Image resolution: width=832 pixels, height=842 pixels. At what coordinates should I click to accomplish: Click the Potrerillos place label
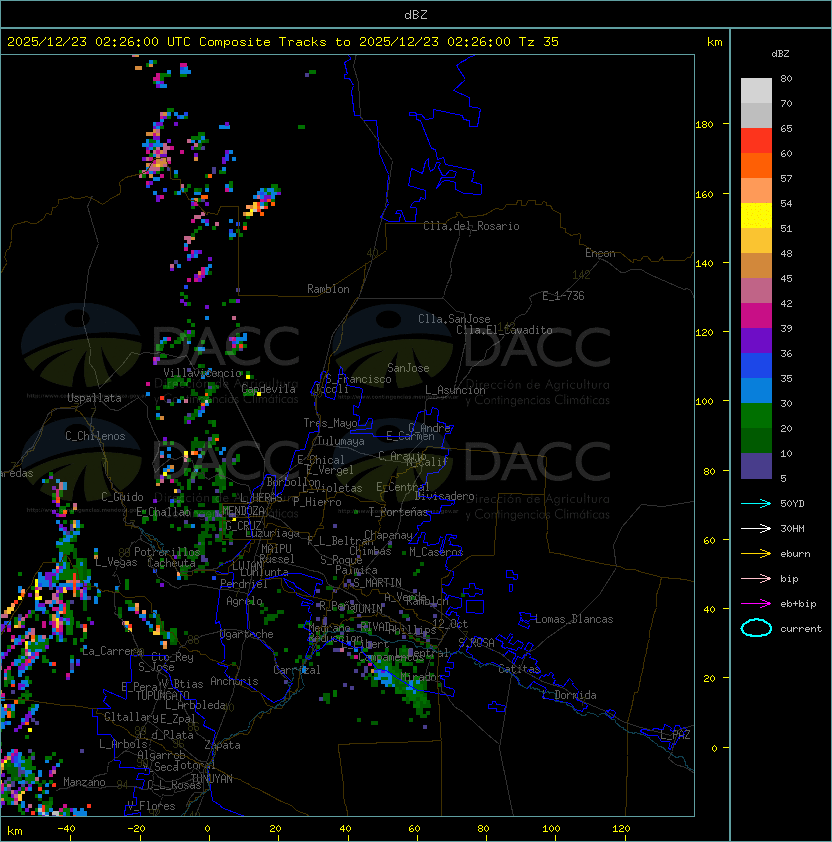coord(167,552)
